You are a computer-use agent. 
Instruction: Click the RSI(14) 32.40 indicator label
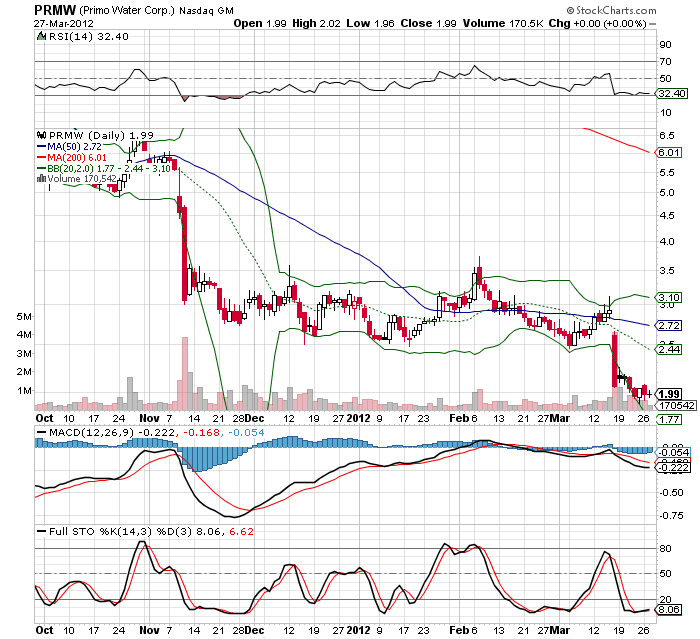pyautogui.click(x=88, y=37)
